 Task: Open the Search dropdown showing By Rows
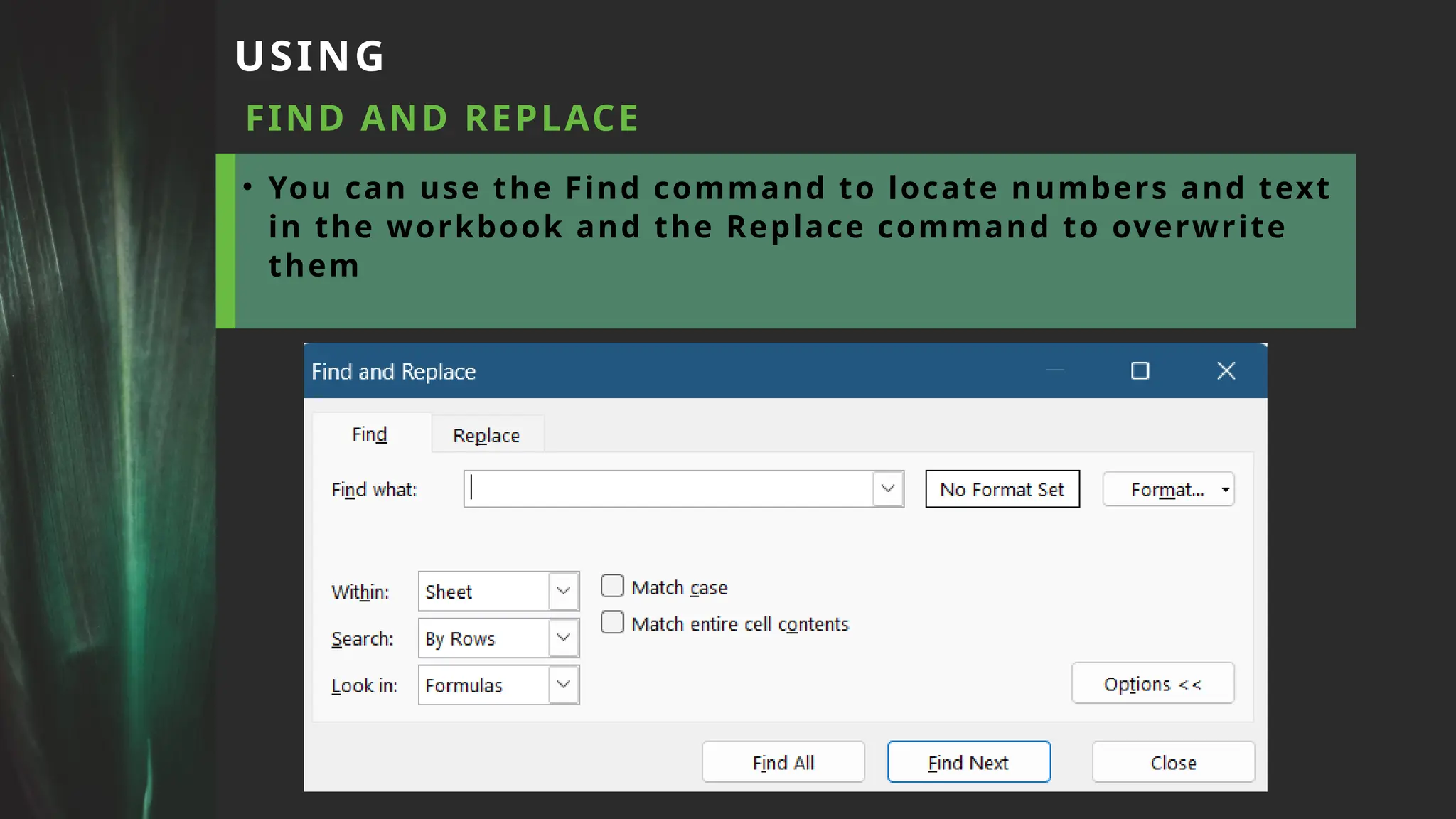pyautogui.click(x=499, y=638)
